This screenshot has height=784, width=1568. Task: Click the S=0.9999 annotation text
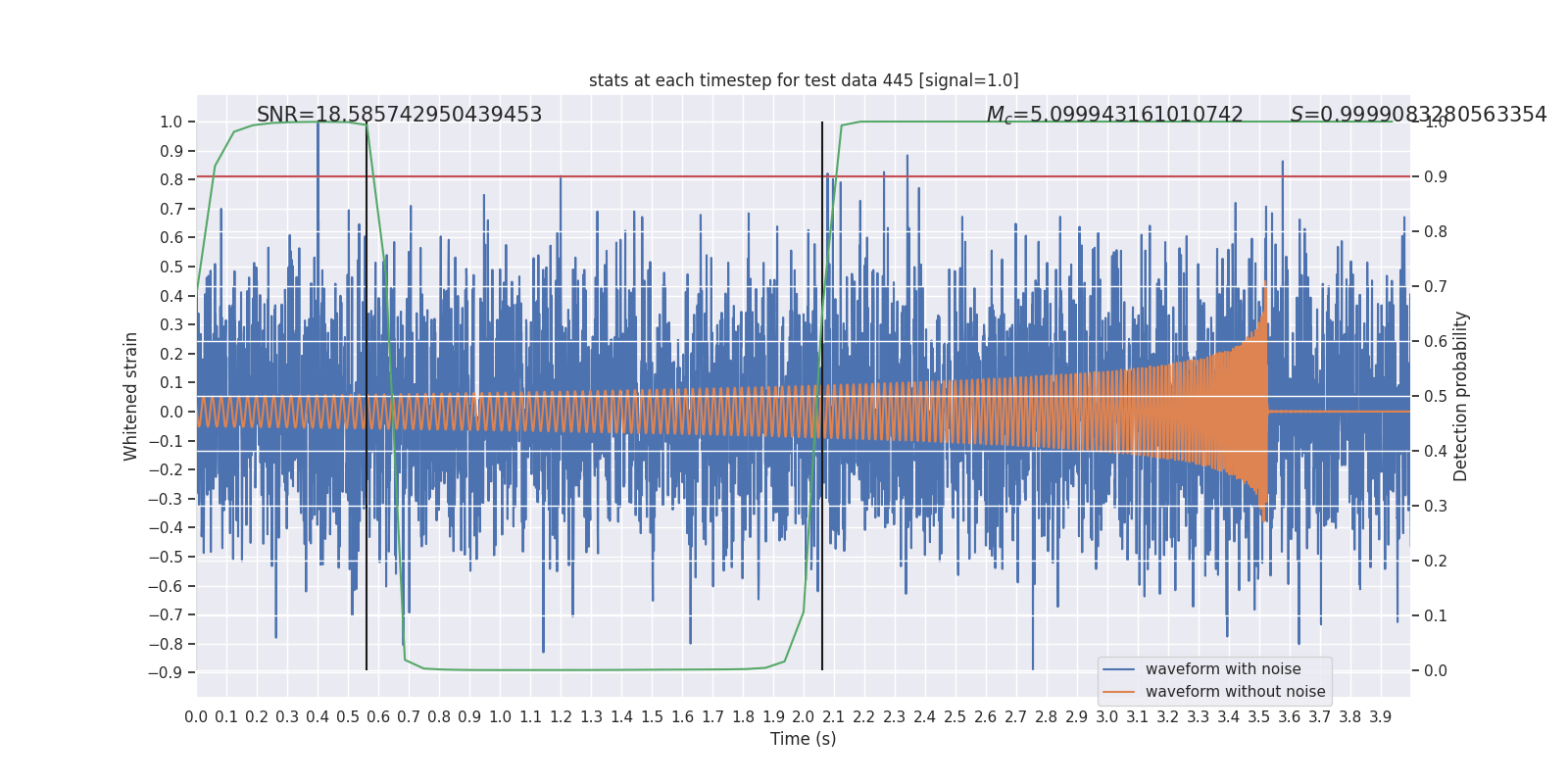click(x=1418, y=115)
